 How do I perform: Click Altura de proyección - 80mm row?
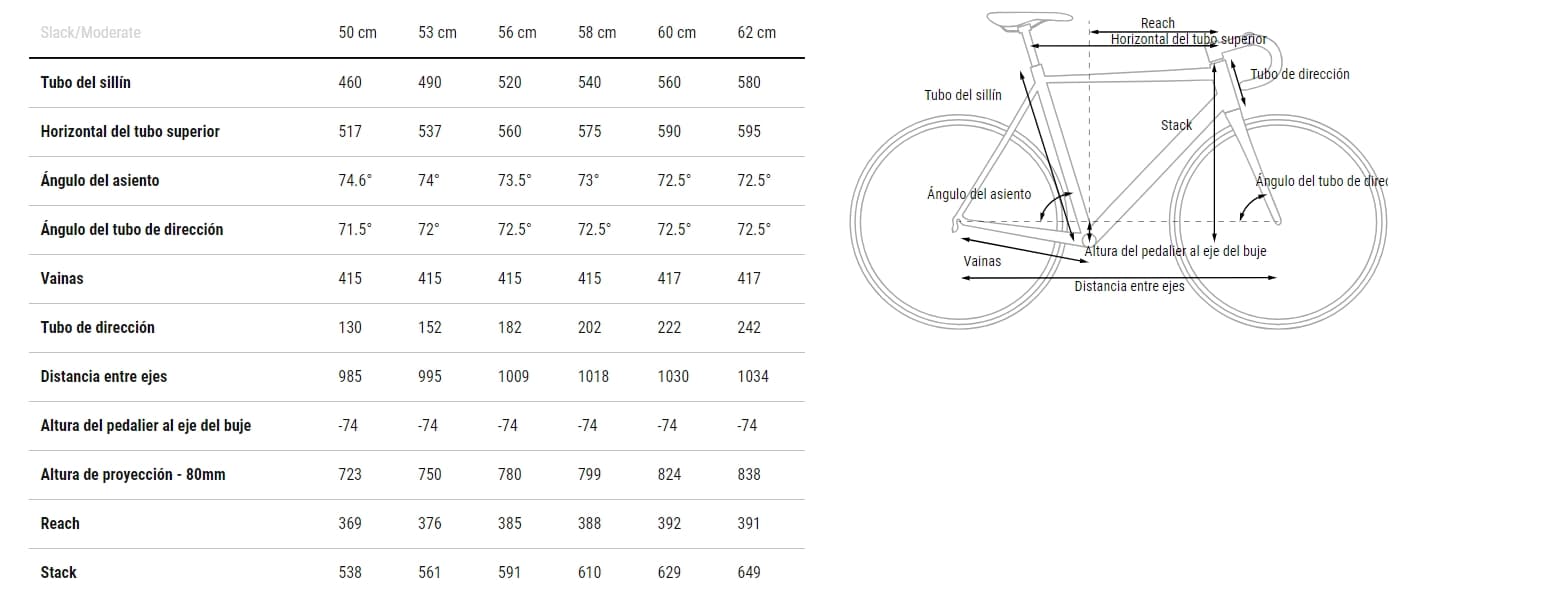coord(417,475)
